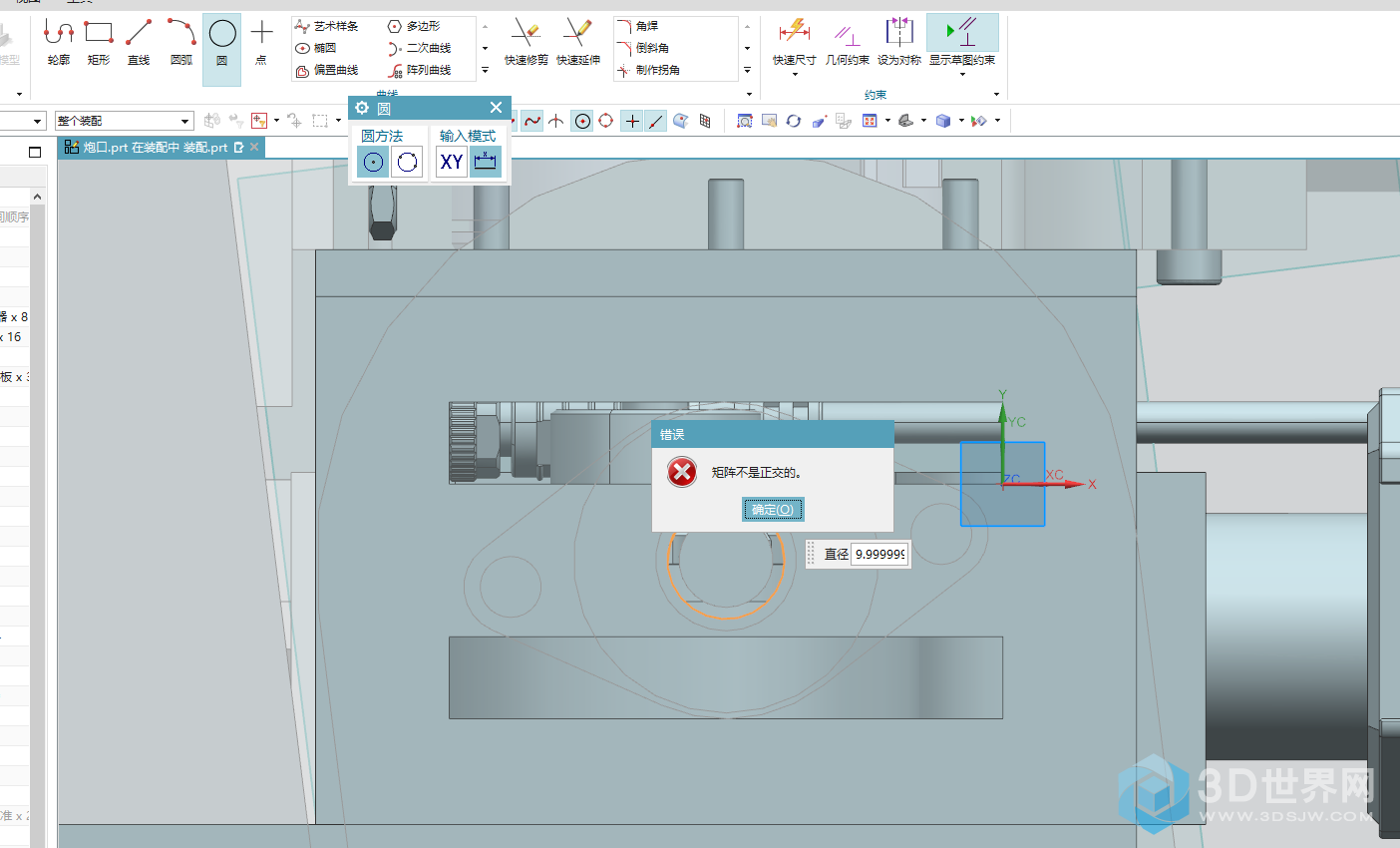This screenshot has width=1400, height=848.
Task: Click the 直径 diameter input field
Action: 879,554
